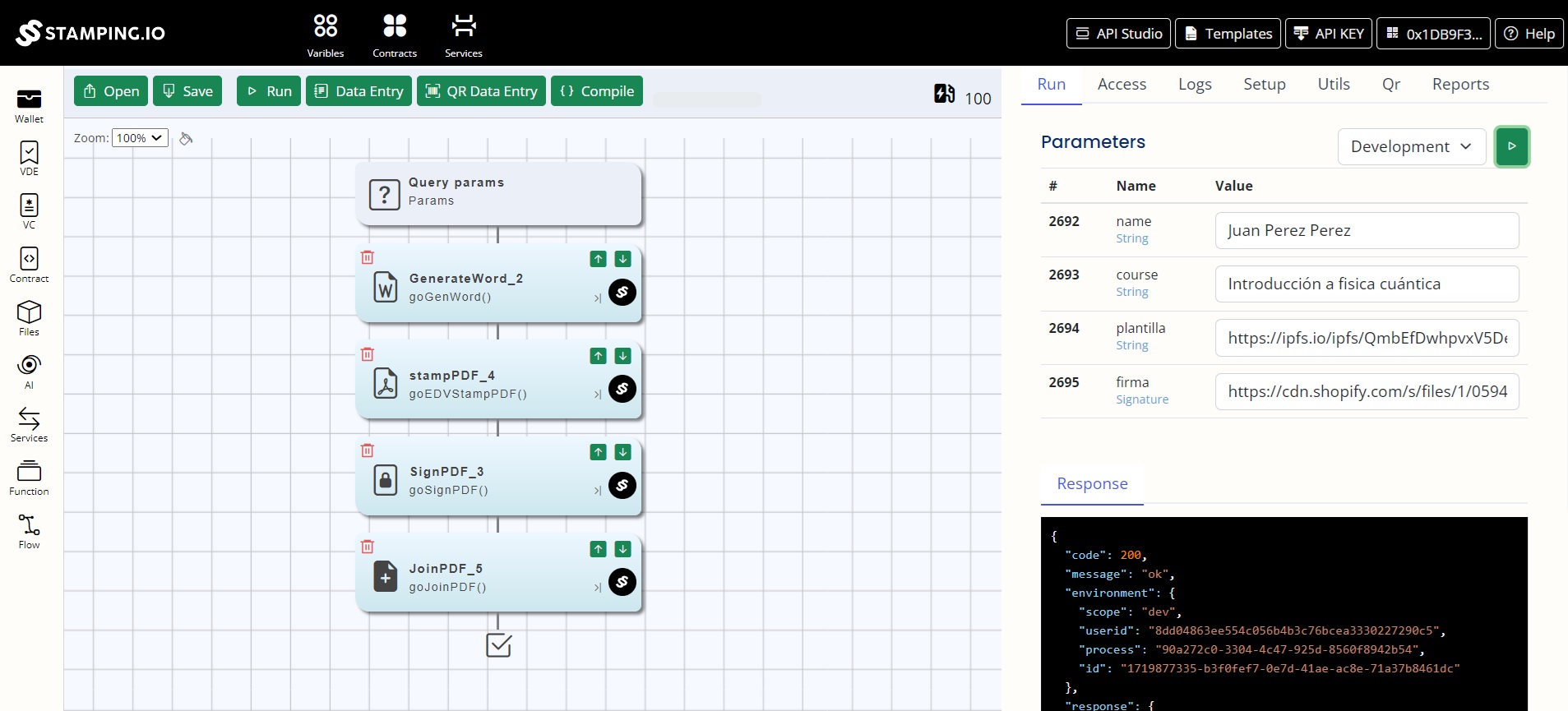Run with the green play button beside Development

pyautogui.click(x=1512, y=146)
